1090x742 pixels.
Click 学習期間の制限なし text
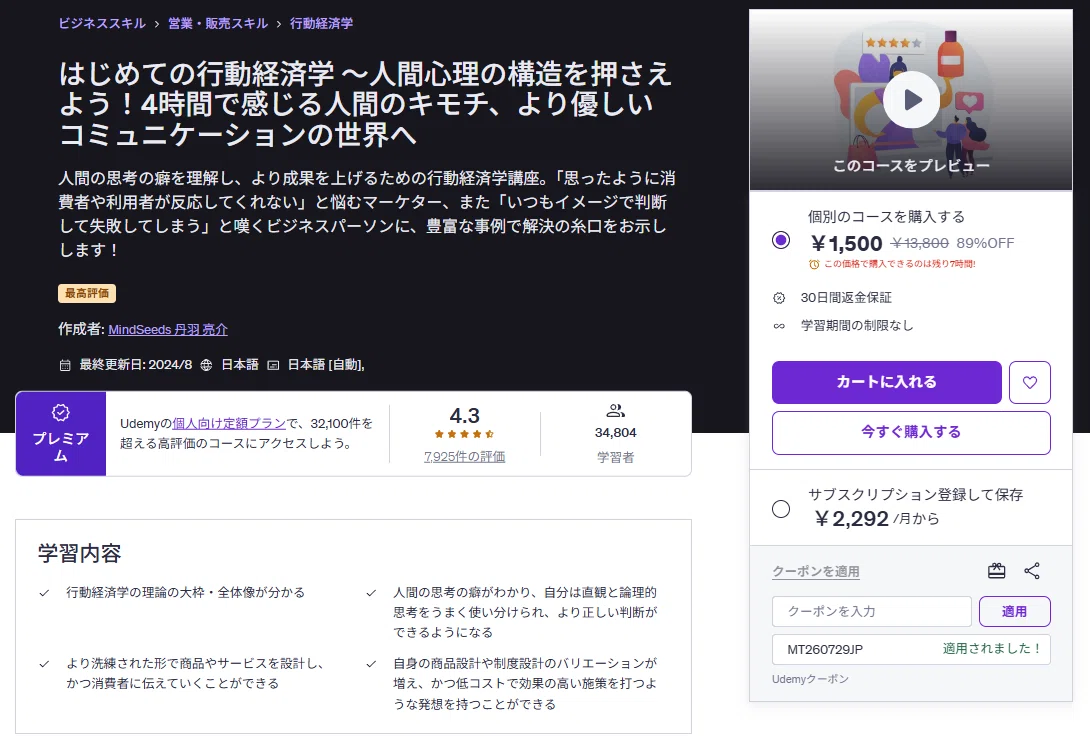coord(857,325)
